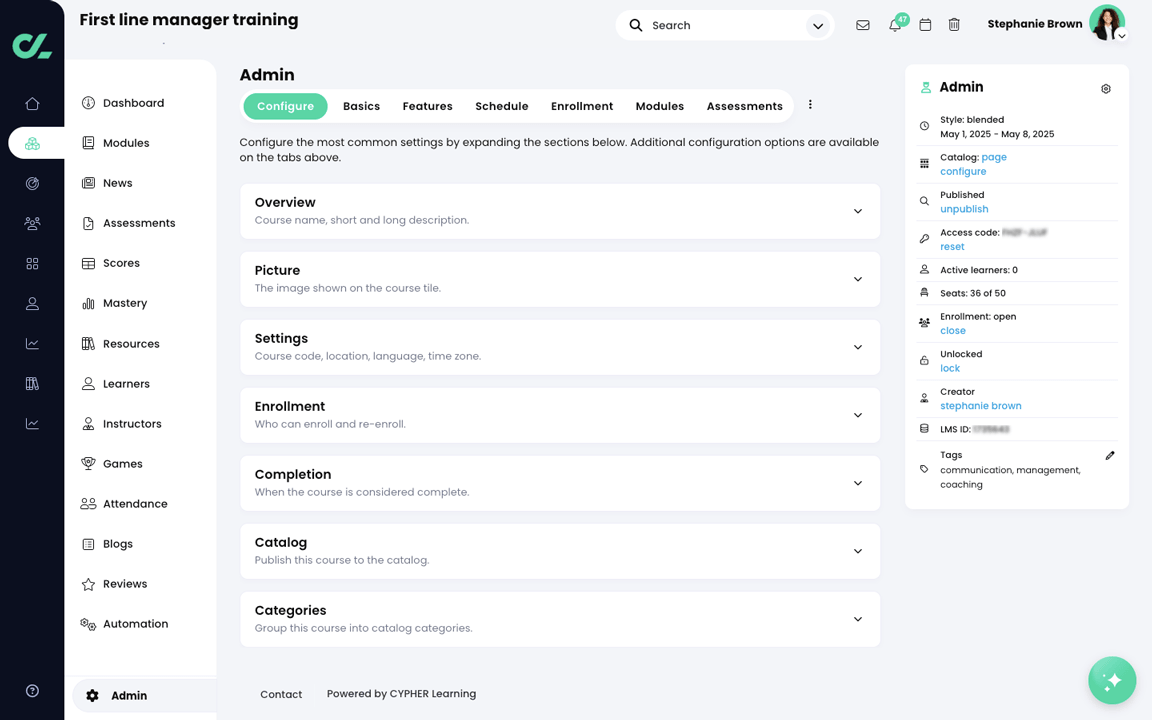Open the groups people icon in rail

(x=32, y=223)
